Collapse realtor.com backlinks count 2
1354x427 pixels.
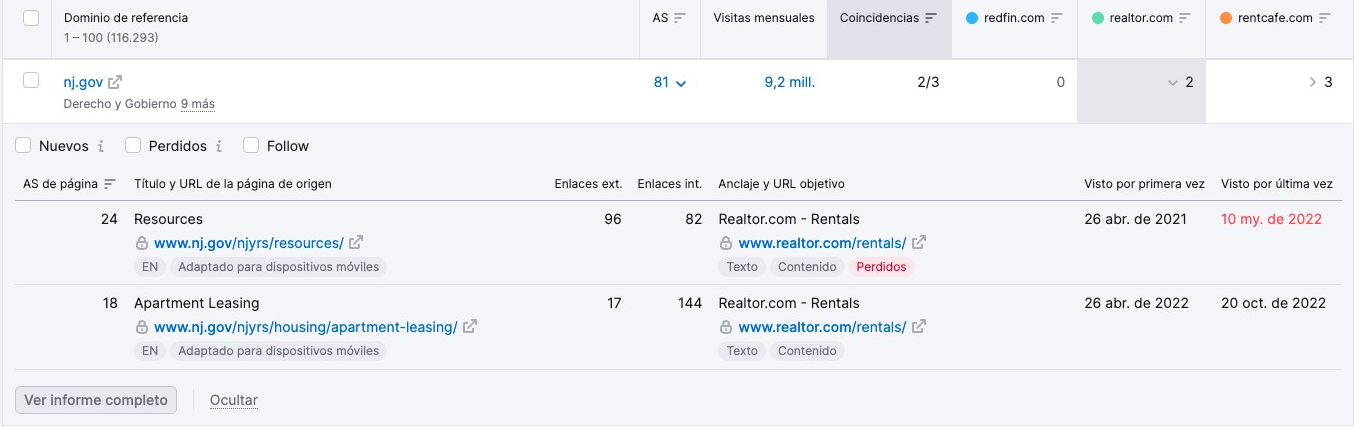[x=1173, y=83]
